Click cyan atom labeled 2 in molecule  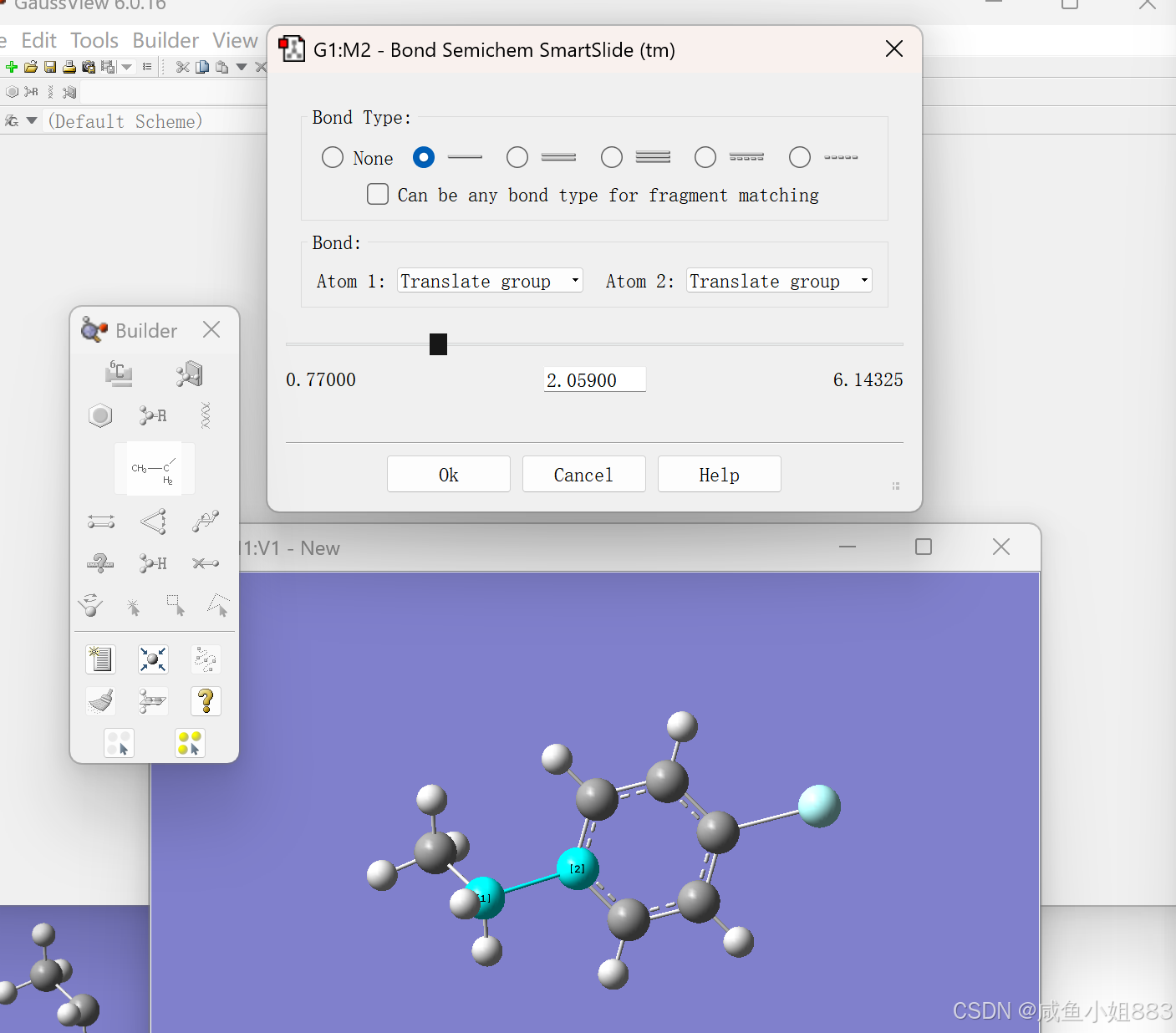click(578, 868)
